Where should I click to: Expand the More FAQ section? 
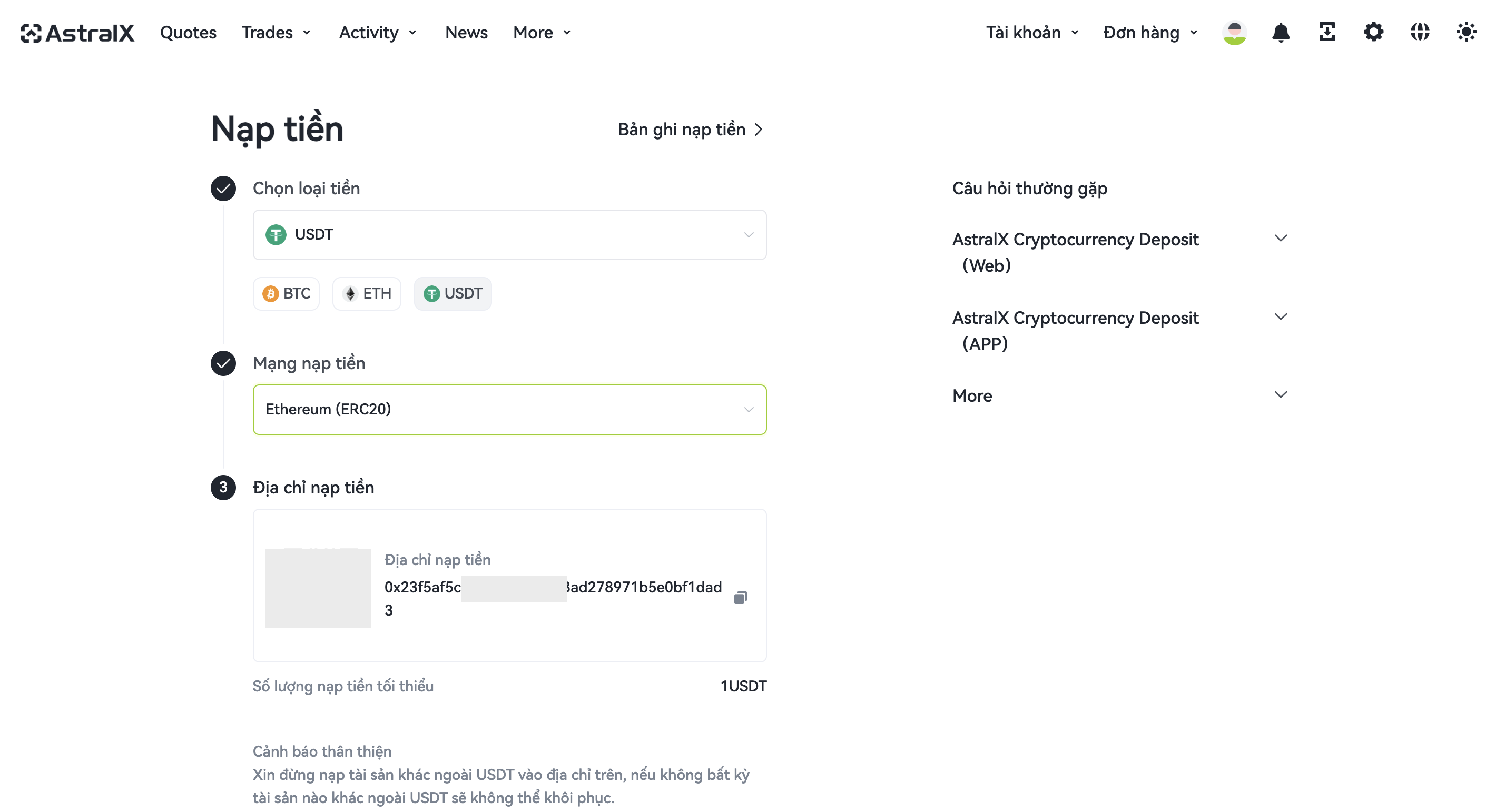click(x=1120, y=395)
